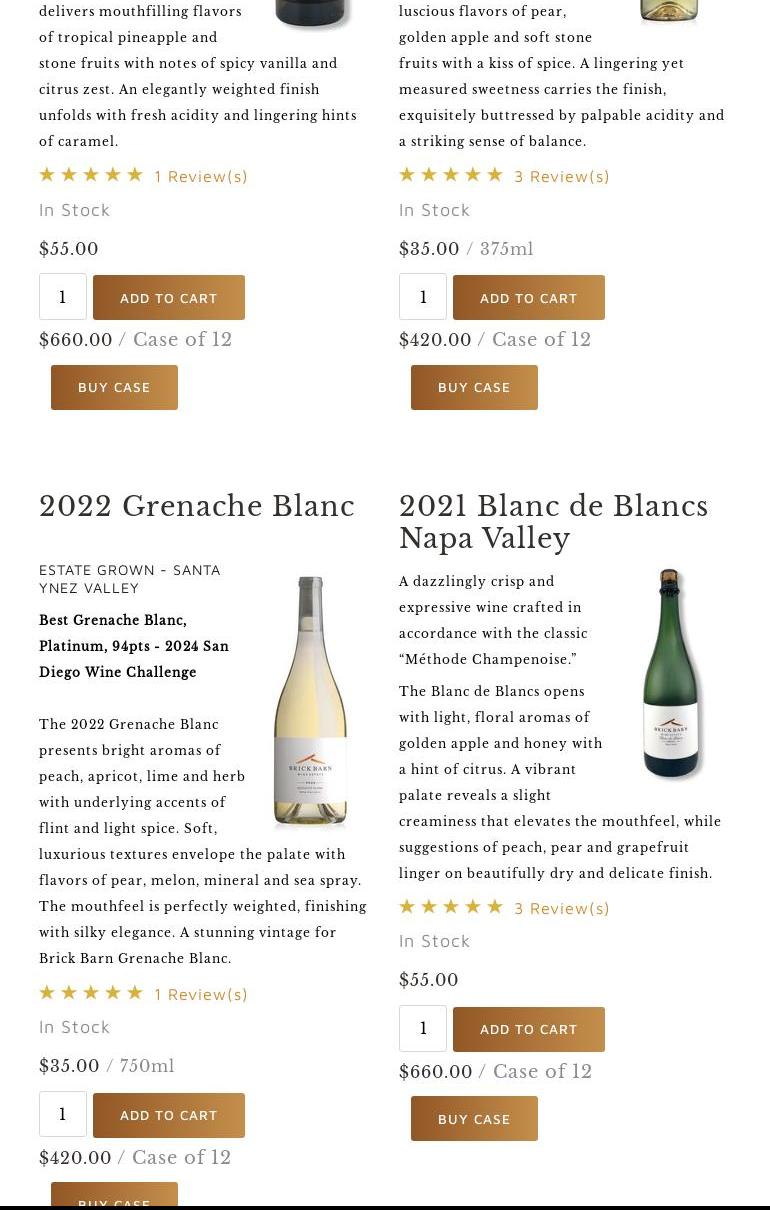The height and width of the screenshot is (1210, 770).
Task: Add the tropical pineapple wine to cart
Action: click(x=169, y=298)
